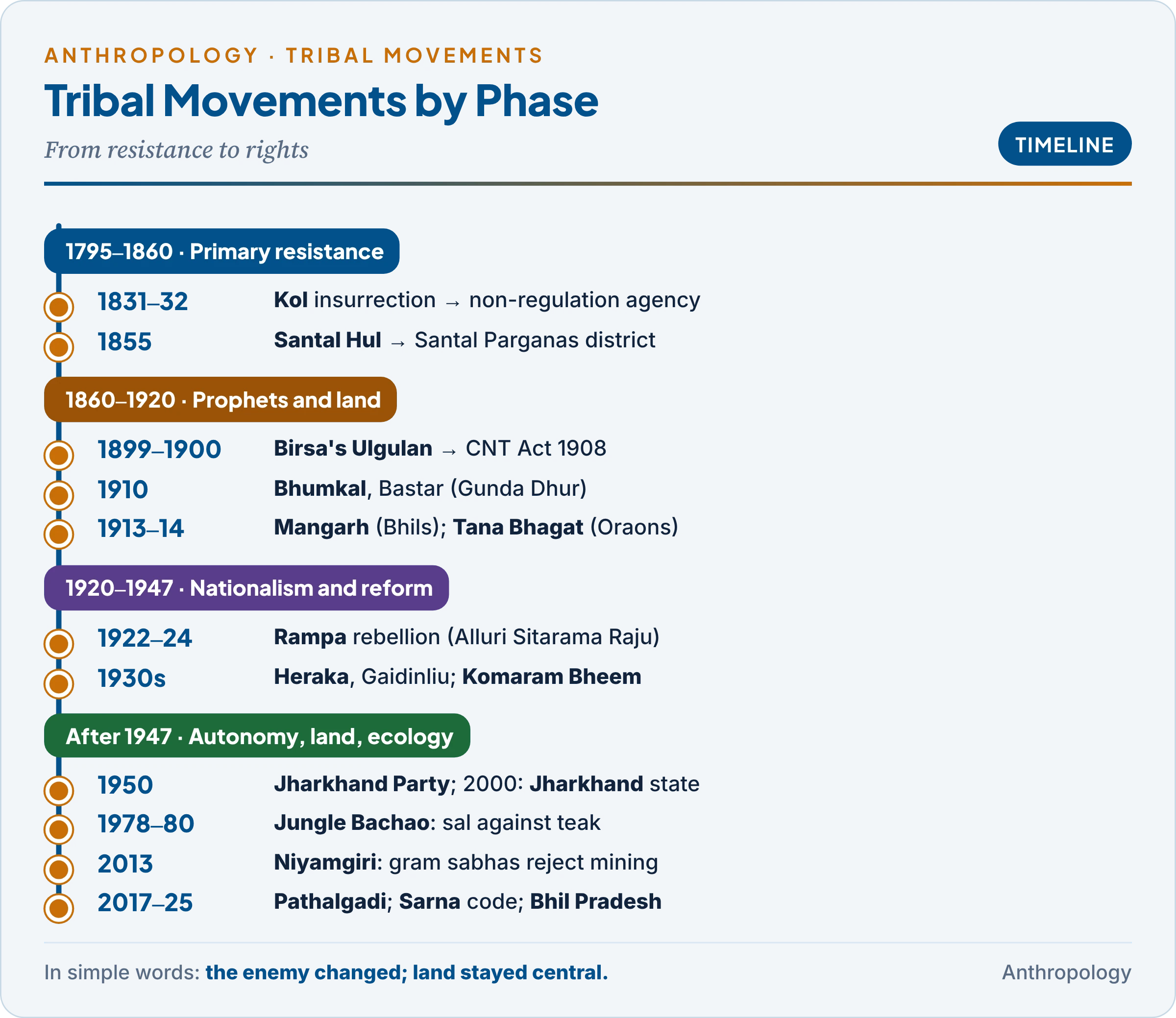Click the year label '2017–25'
1176x1018 pixels.
145,903
